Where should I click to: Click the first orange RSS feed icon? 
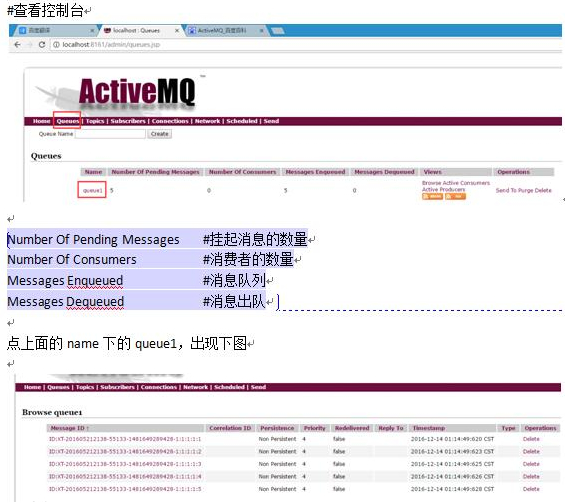tap(432, 196)
